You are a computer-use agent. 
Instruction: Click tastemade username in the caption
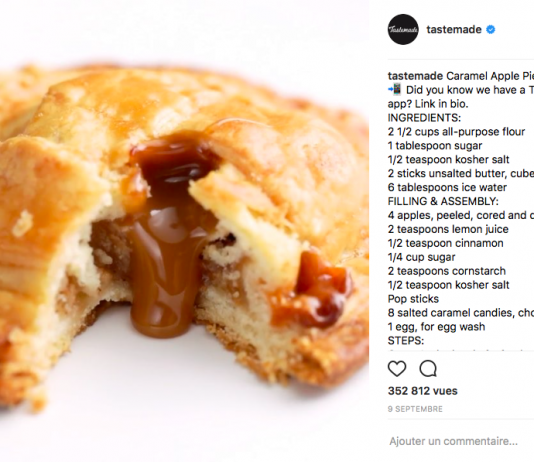coord(415,76)
